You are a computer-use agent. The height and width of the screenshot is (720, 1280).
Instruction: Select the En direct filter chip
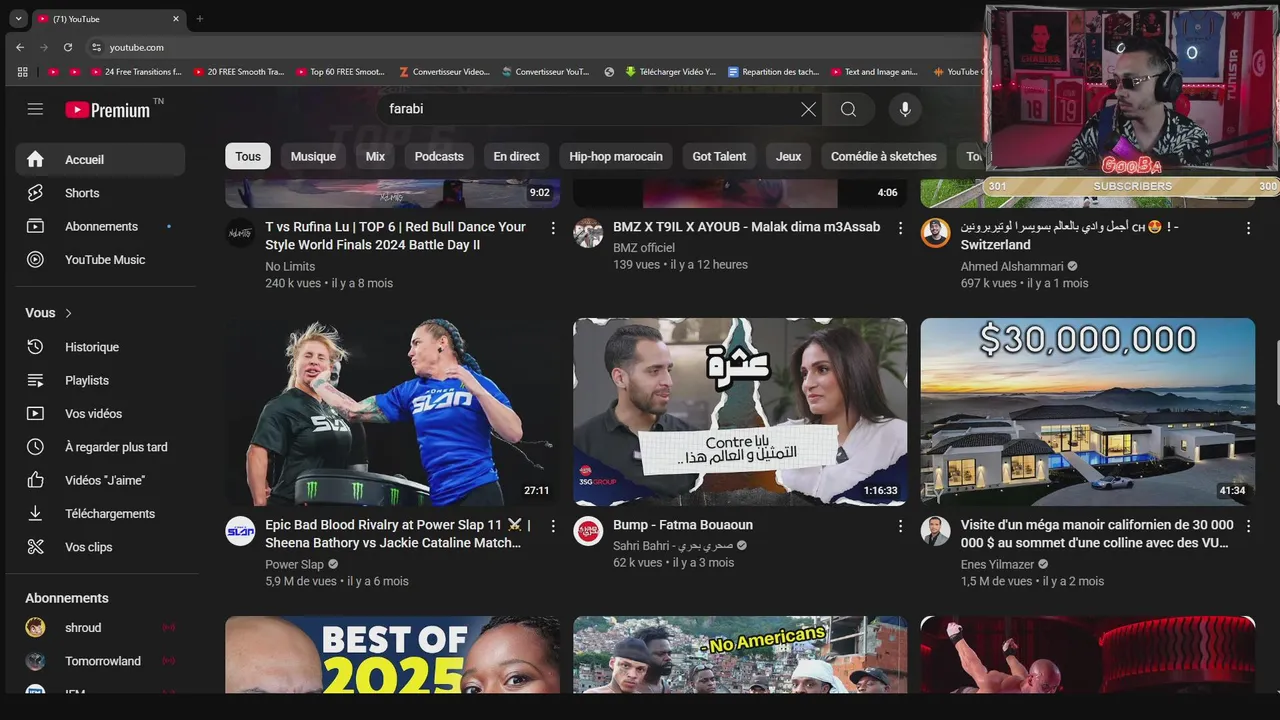[516, 156]
